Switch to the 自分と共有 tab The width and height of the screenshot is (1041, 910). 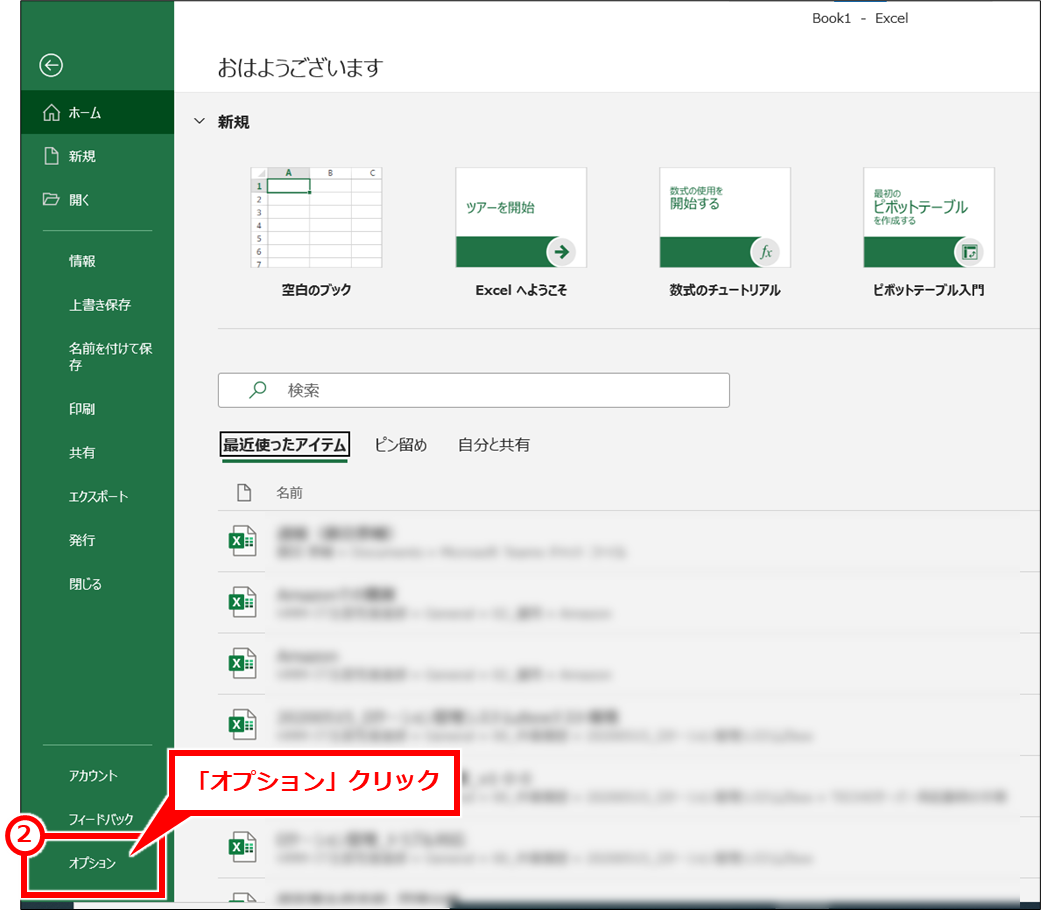(494, 445)
